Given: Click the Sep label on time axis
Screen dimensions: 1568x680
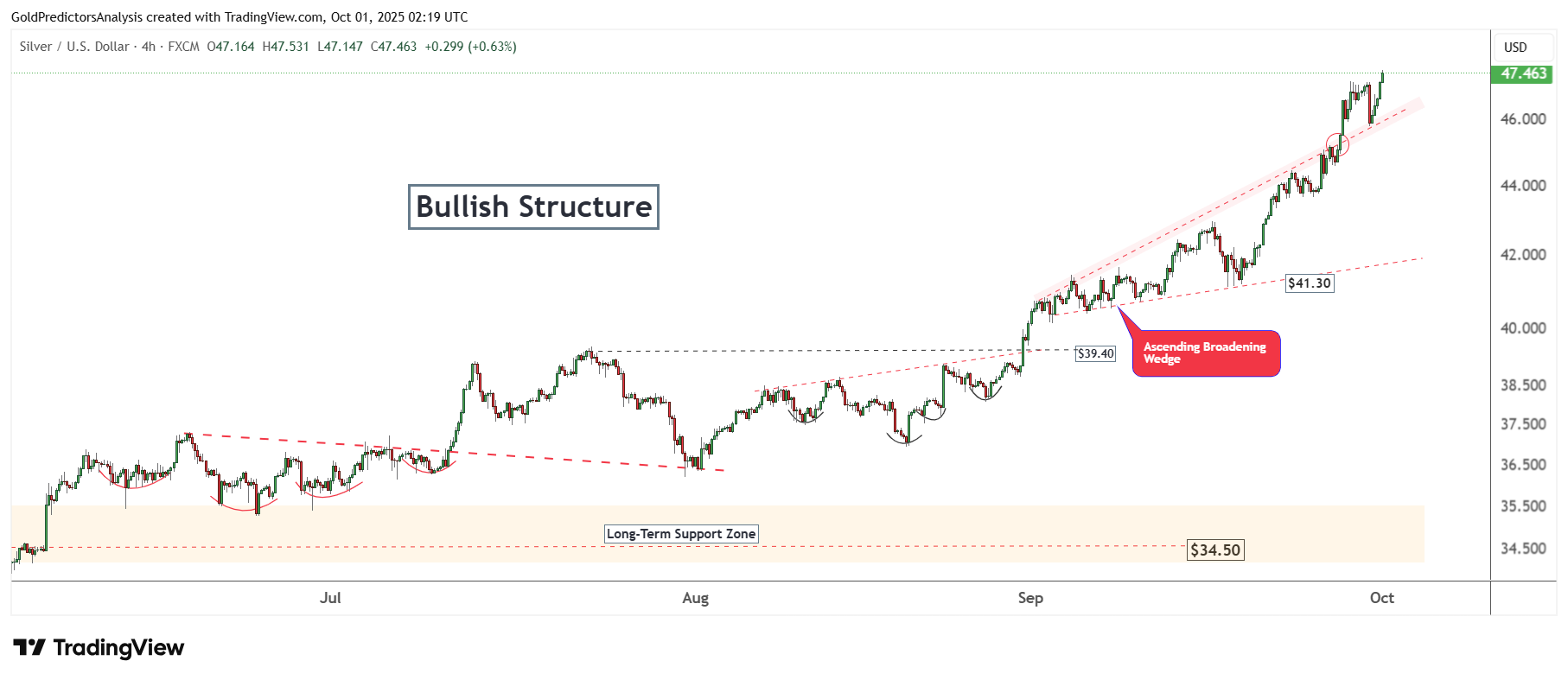Looking at the screenshot, I should (1030, 598).
